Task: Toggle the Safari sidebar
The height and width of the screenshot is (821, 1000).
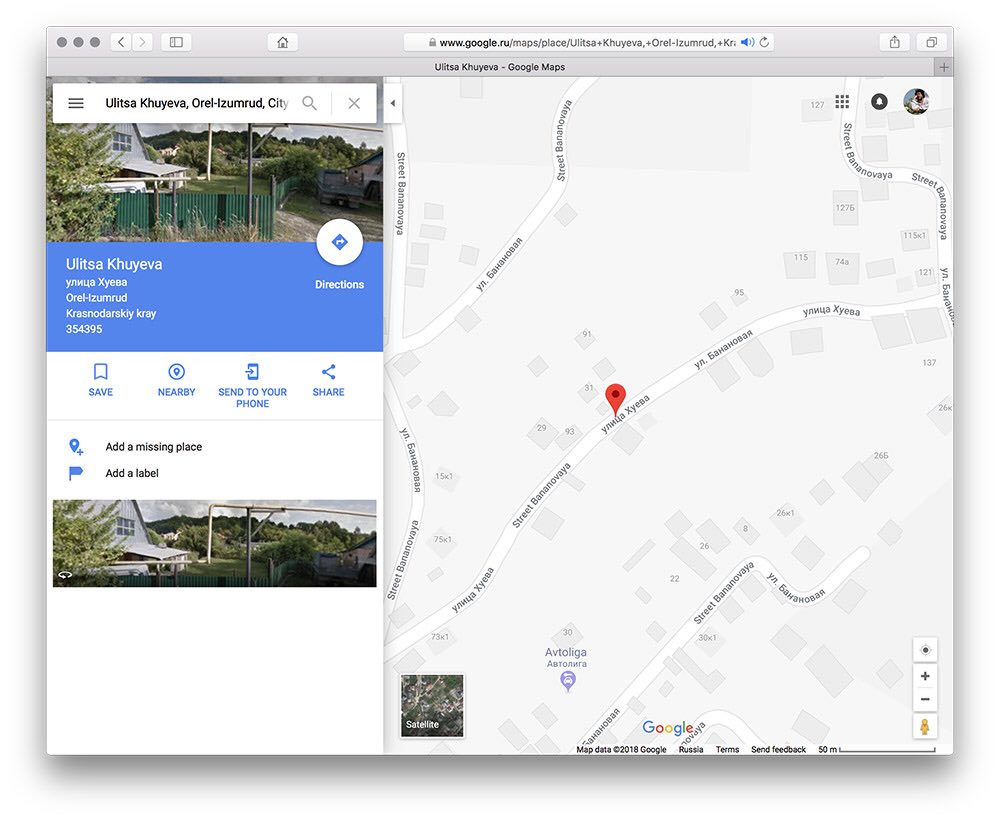Action: click(x=176, y=42)
